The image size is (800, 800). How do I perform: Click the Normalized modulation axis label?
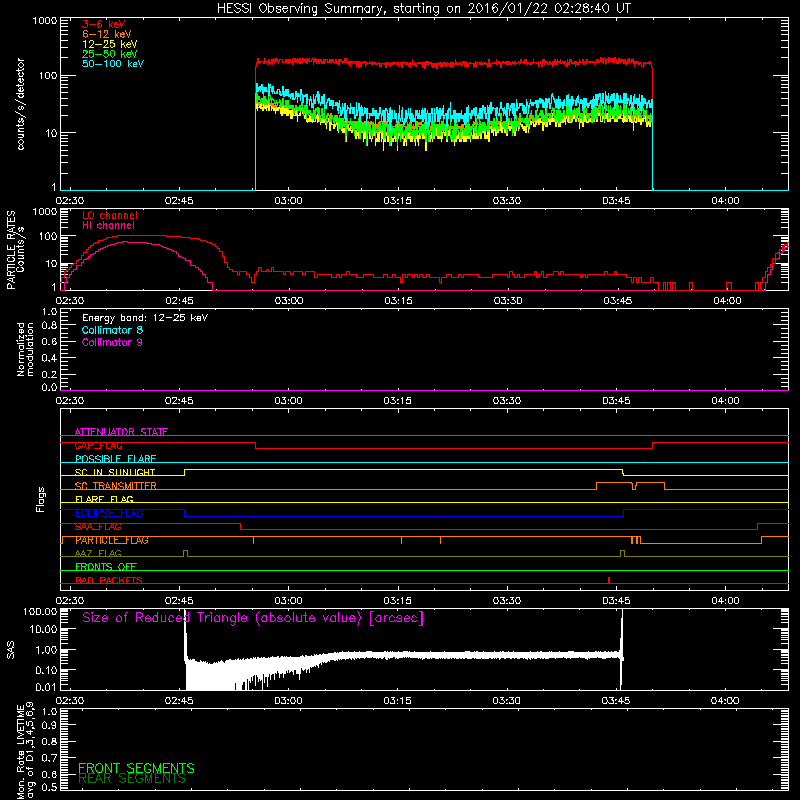(x=24, y=349)
